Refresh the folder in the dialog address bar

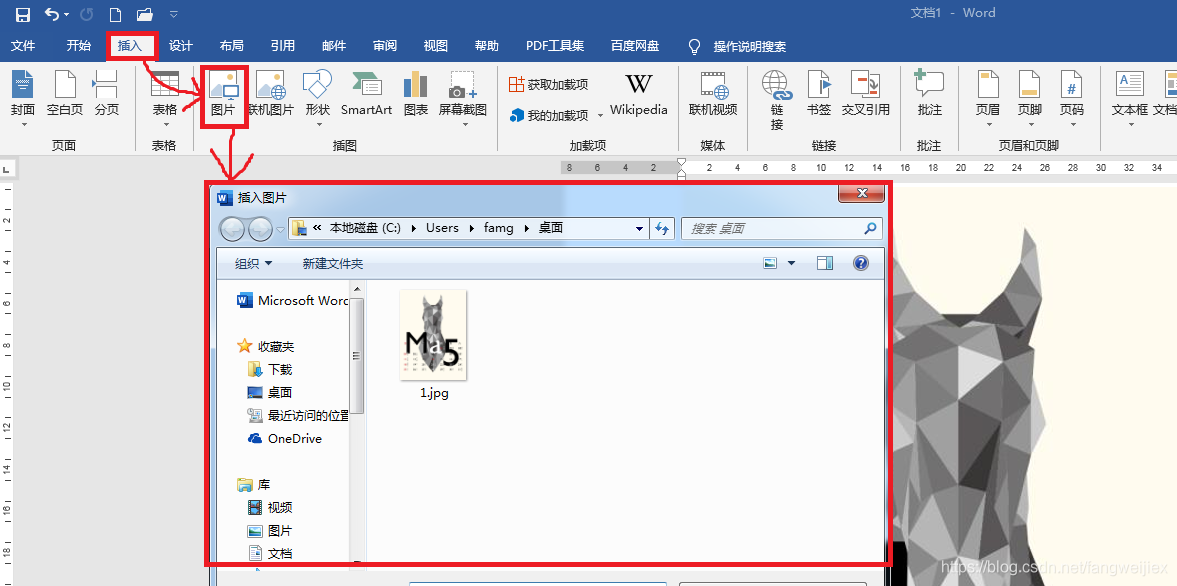[662, 228]
